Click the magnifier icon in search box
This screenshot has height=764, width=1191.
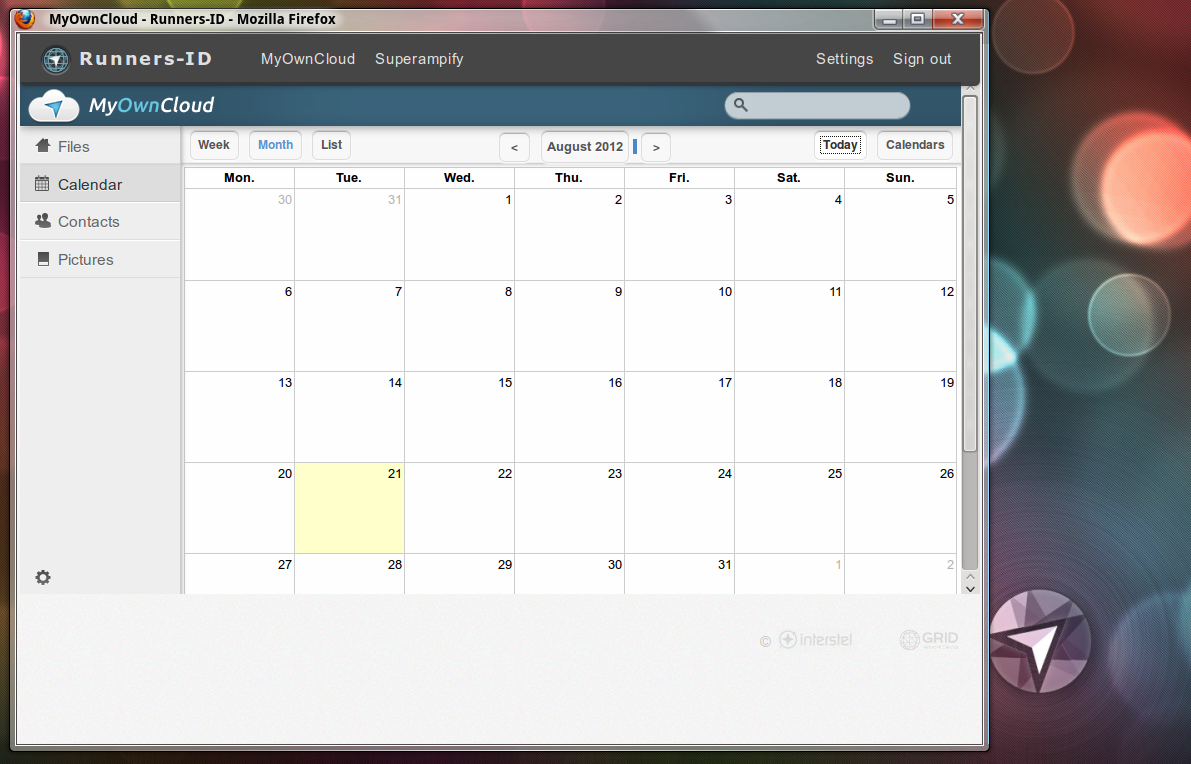[x=741, y=106]
